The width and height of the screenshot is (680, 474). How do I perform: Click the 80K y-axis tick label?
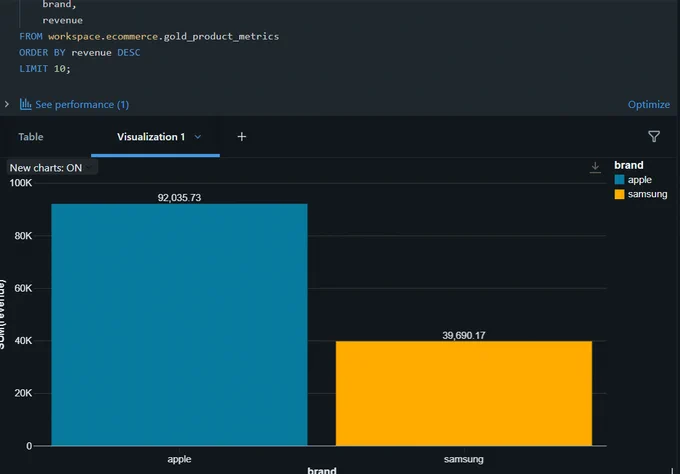[23, 236]
